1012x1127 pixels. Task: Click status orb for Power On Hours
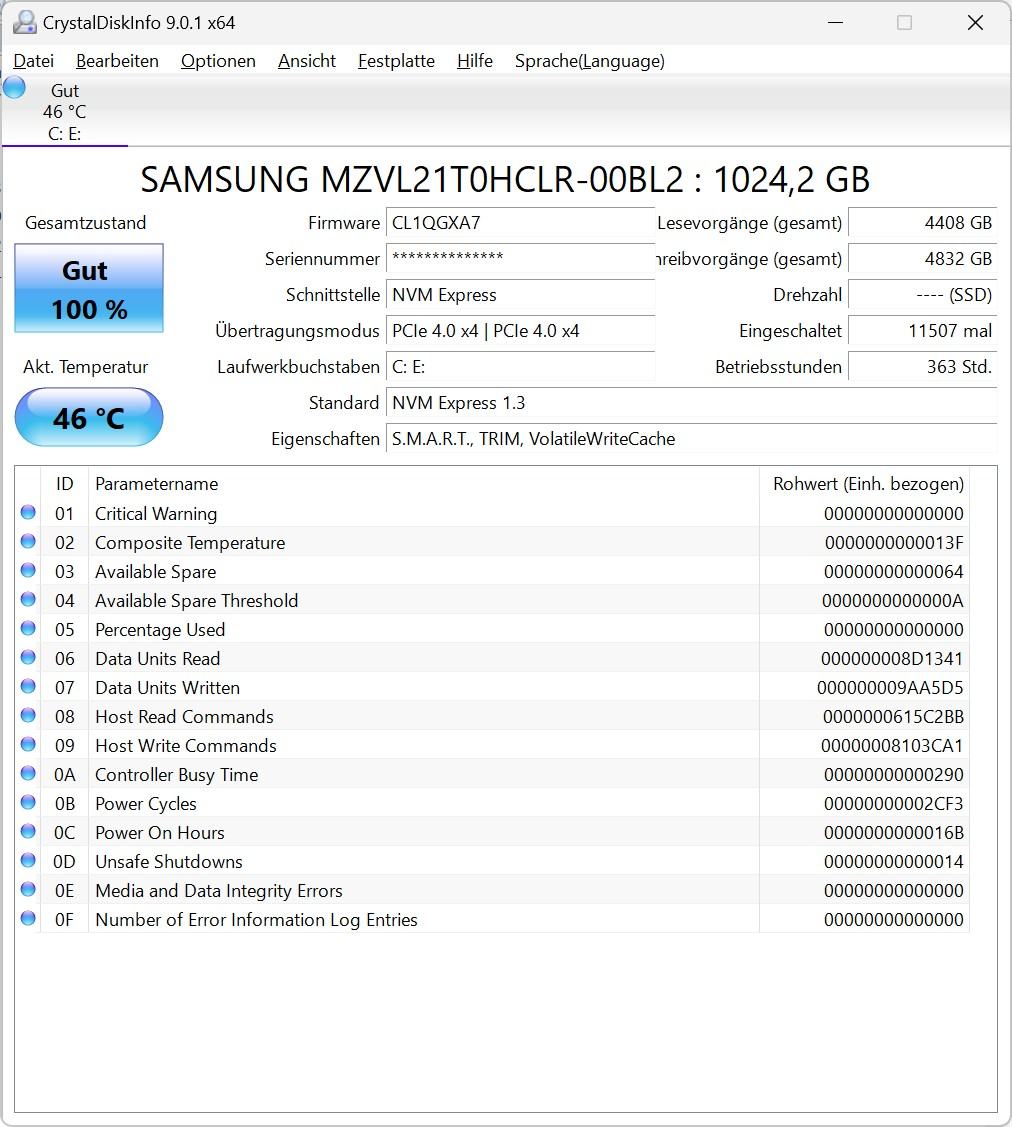click(x=28, y=831)
